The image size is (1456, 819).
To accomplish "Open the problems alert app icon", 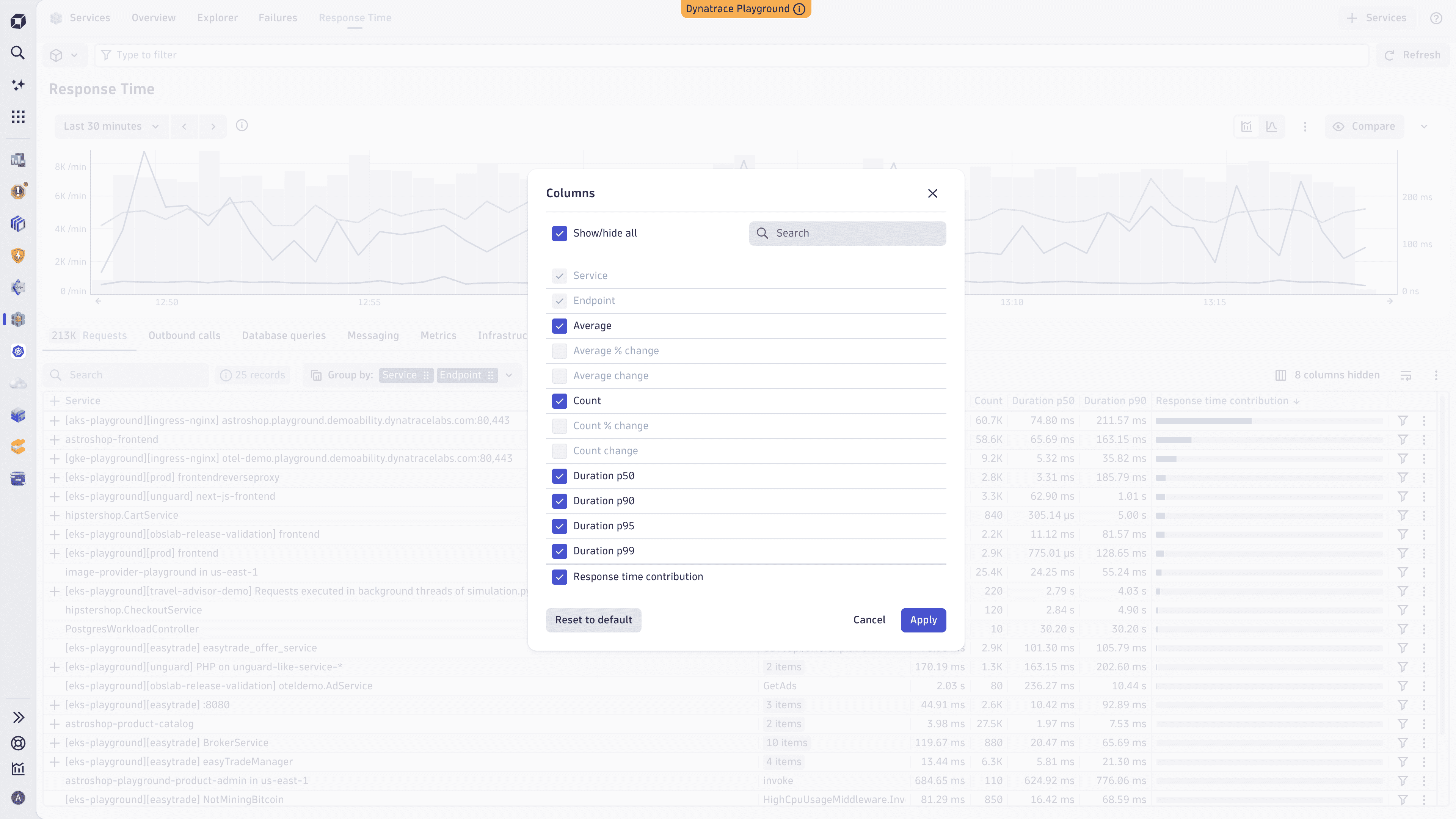I will coord(18,191).
